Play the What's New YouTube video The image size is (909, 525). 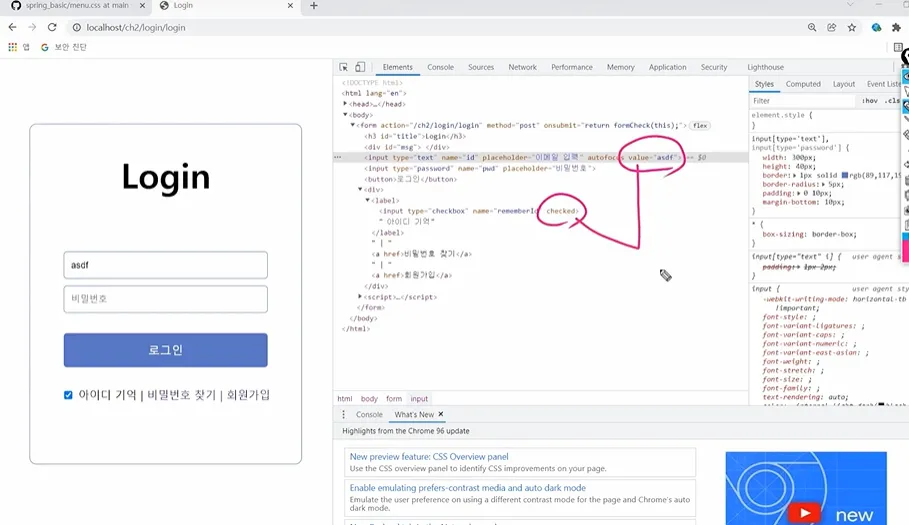[x=805, y=513]
